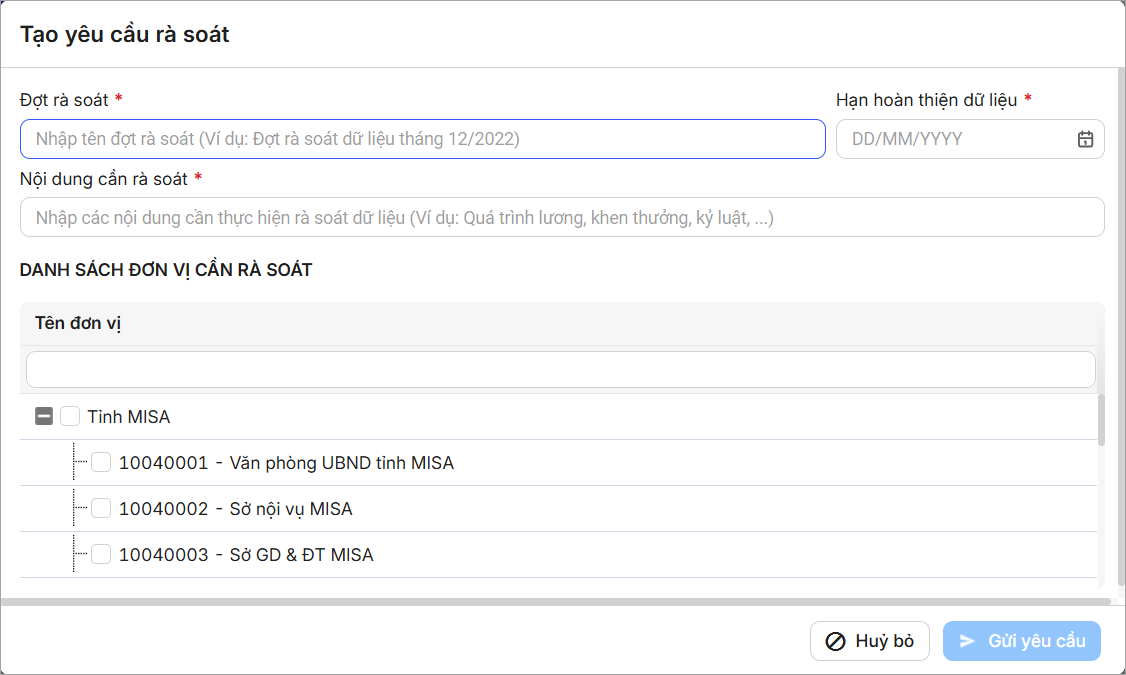Select the 10040001 Văn phòng UBND row label
This screenshot has height=675, width=1126.
(286, 463)
